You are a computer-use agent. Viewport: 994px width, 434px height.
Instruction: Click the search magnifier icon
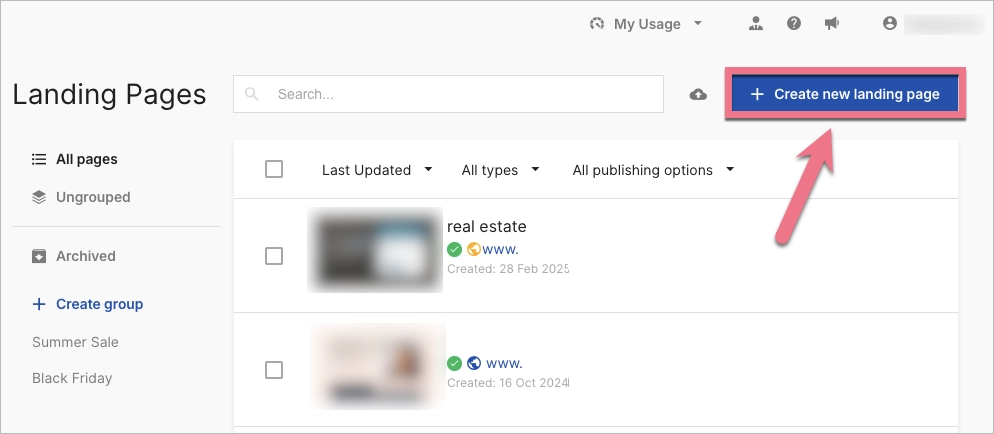pos(252,94)
